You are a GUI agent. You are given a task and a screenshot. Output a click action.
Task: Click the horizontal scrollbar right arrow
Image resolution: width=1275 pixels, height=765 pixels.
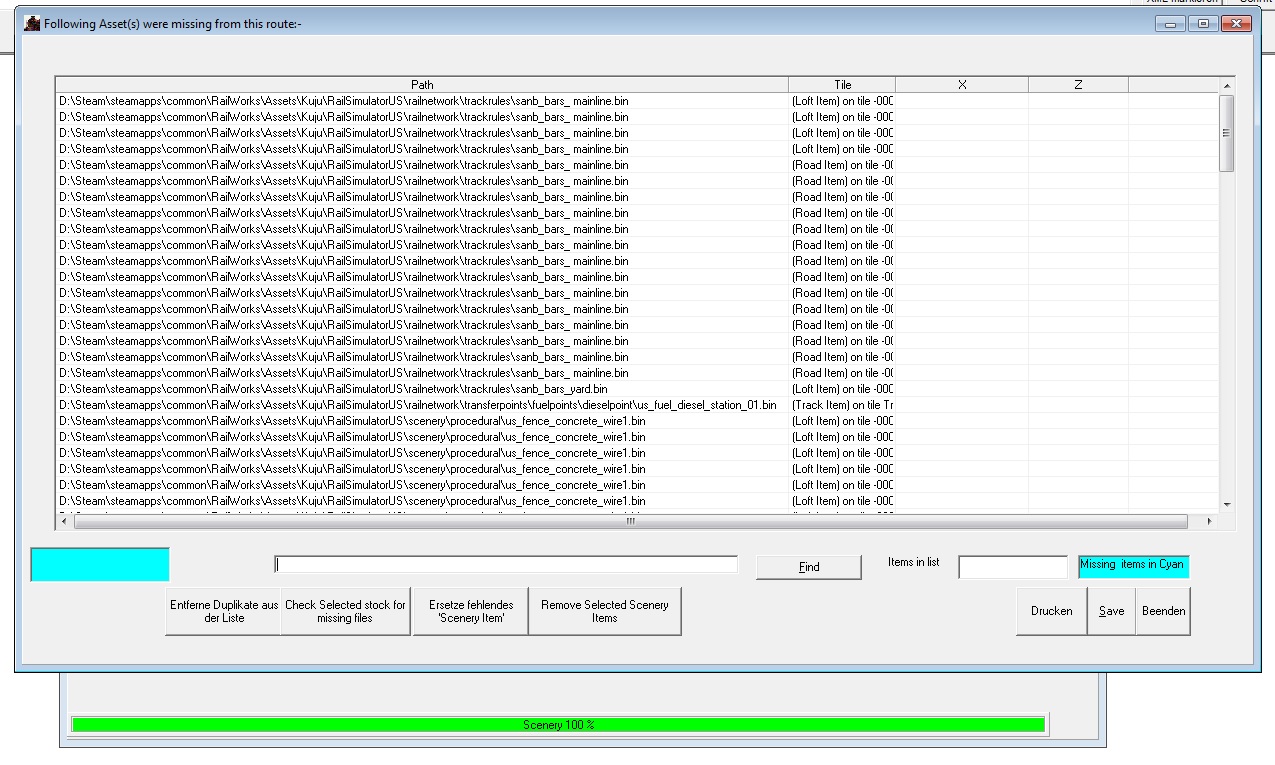click(x=1209, y=521)
